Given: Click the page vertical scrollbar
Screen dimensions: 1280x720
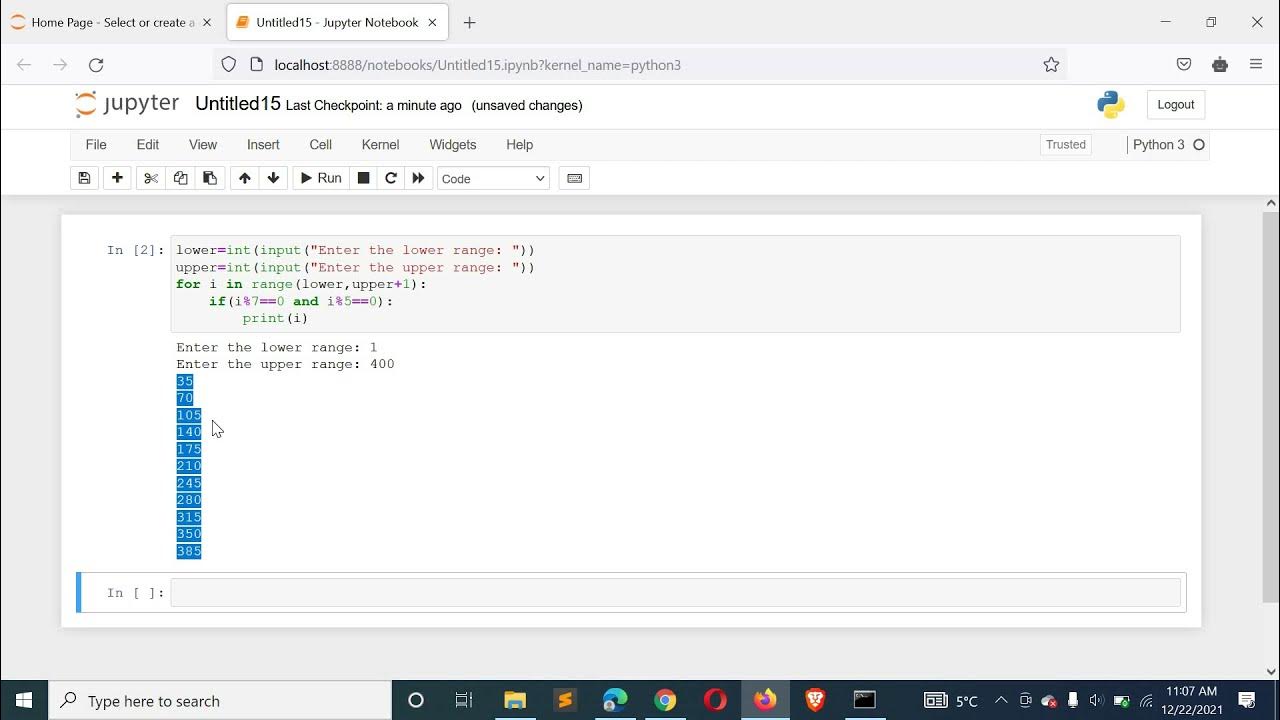Looking at the screenshot, I should [x=1271, y=406].
